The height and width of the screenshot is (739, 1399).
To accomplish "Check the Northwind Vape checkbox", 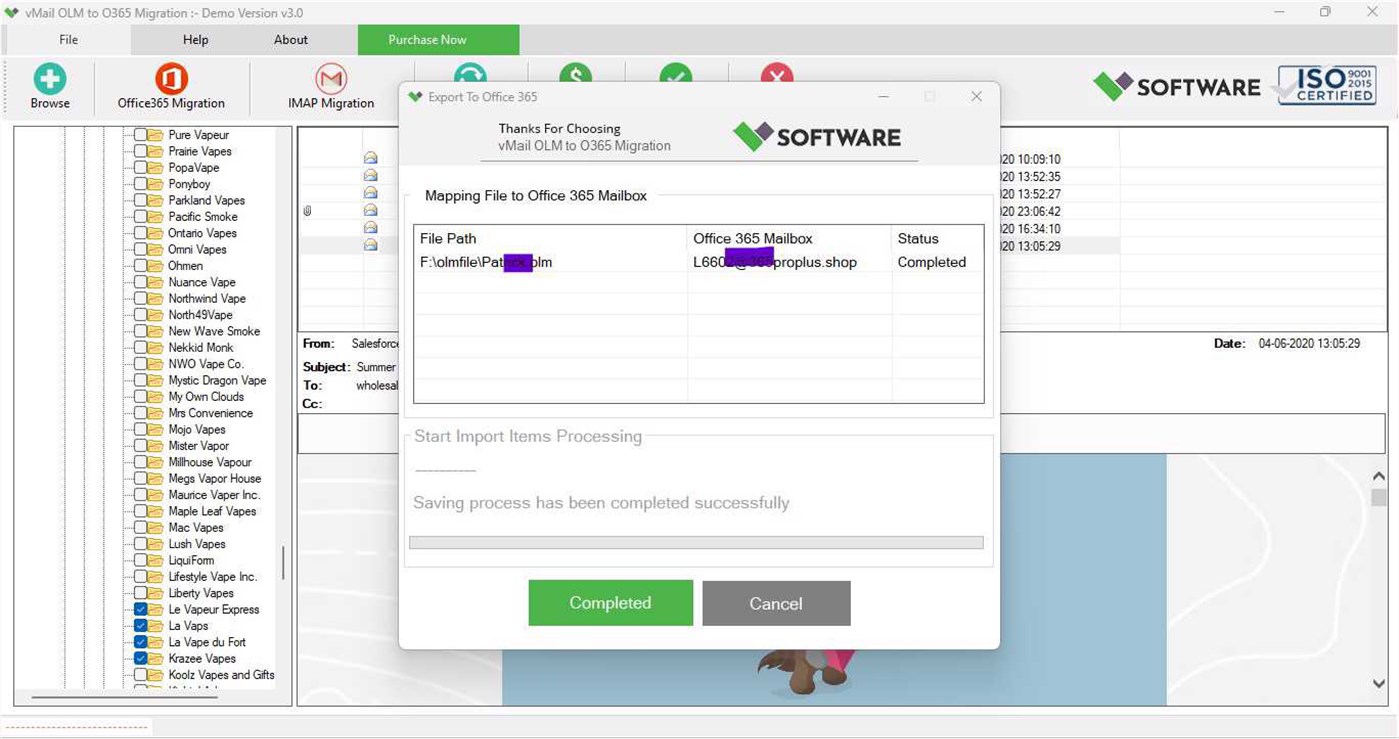I will tap(141, 299).
